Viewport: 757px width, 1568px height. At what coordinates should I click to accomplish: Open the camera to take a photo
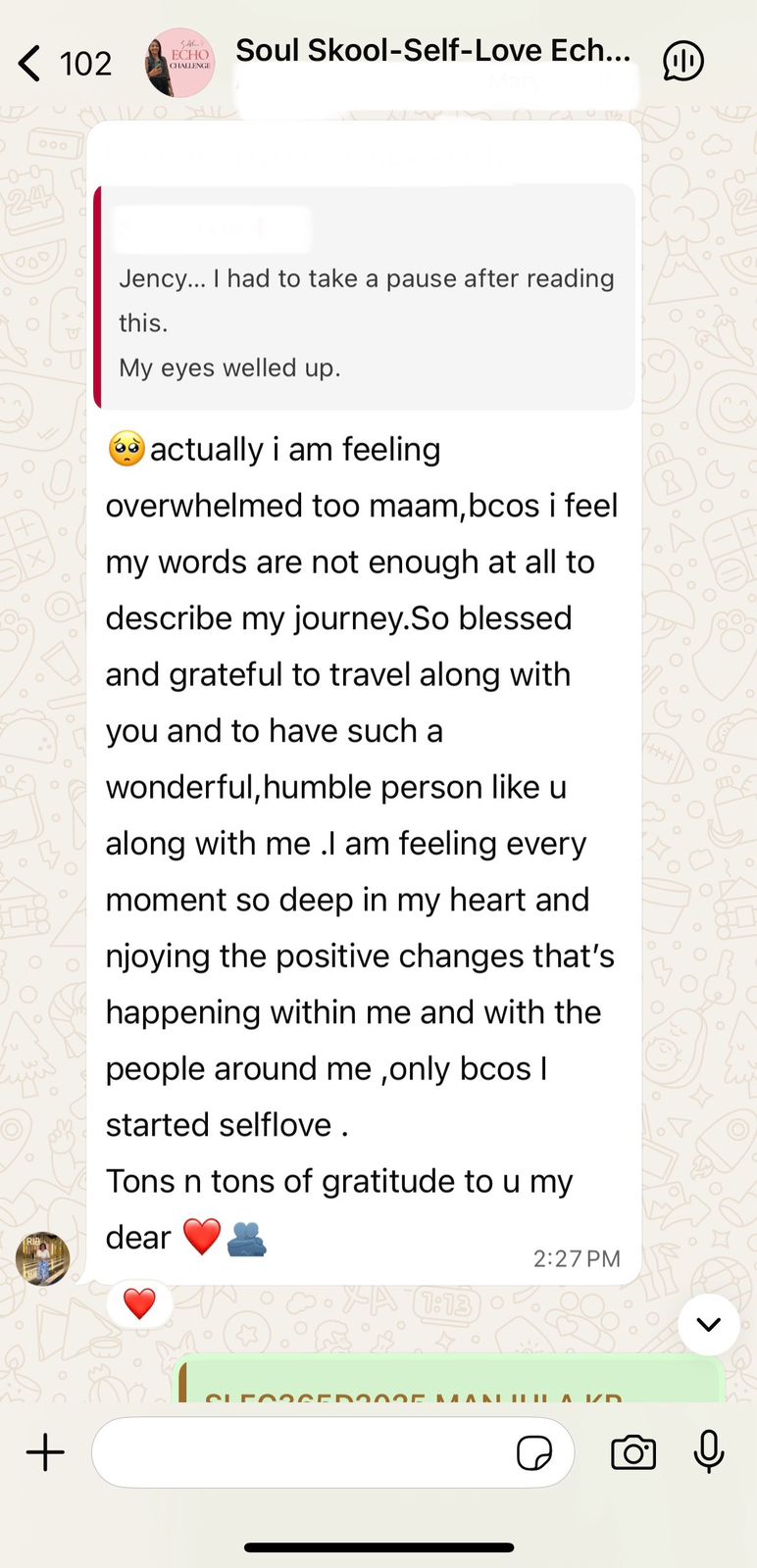tap(633, 1452)
